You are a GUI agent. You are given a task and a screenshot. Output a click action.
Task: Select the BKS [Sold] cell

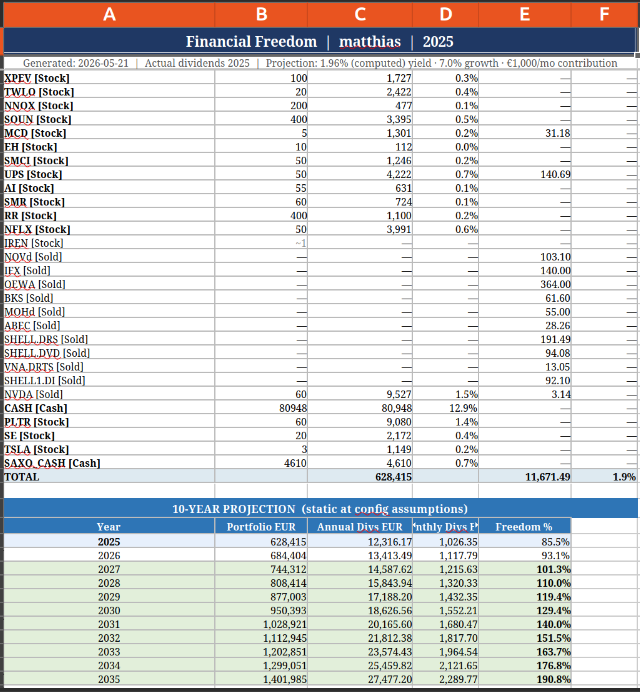coord(109,298)
